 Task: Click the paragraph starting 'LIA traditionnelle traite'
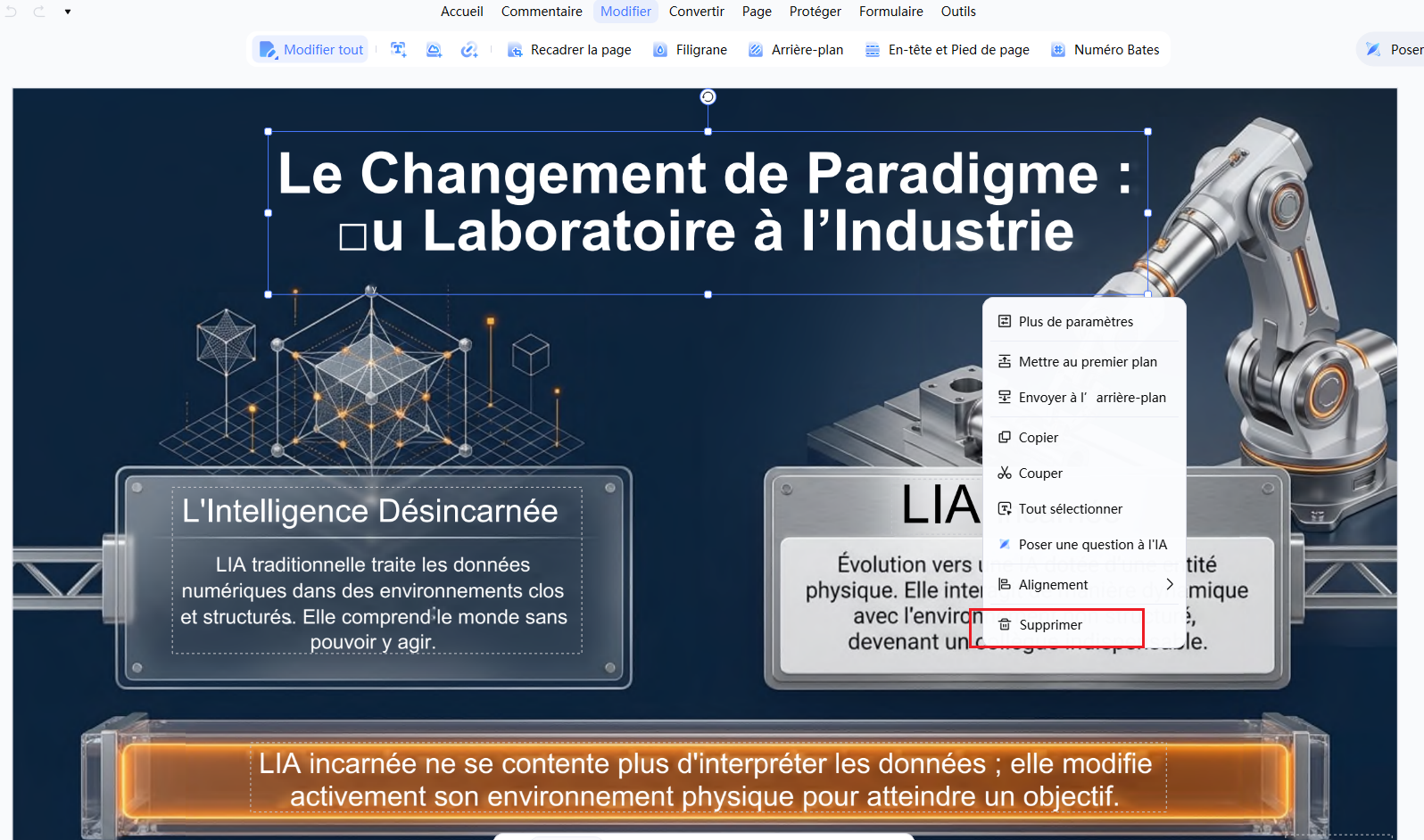[x=374, y=603]
